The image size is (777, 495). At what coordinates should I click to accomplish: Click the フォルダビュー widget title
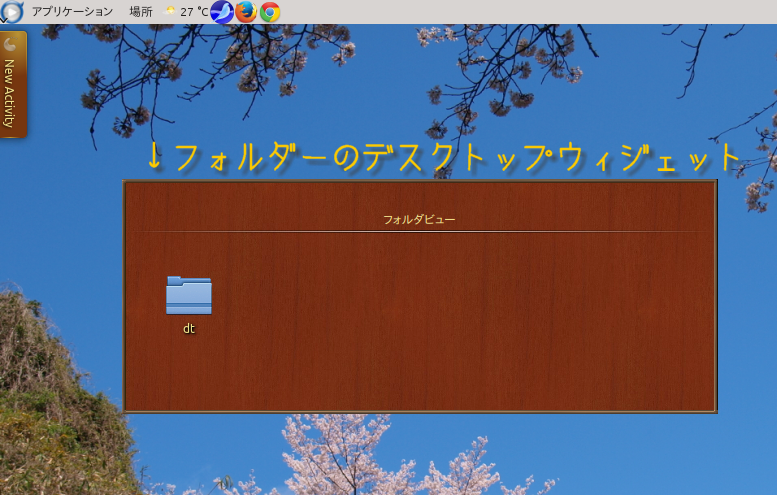pos(419,218)
